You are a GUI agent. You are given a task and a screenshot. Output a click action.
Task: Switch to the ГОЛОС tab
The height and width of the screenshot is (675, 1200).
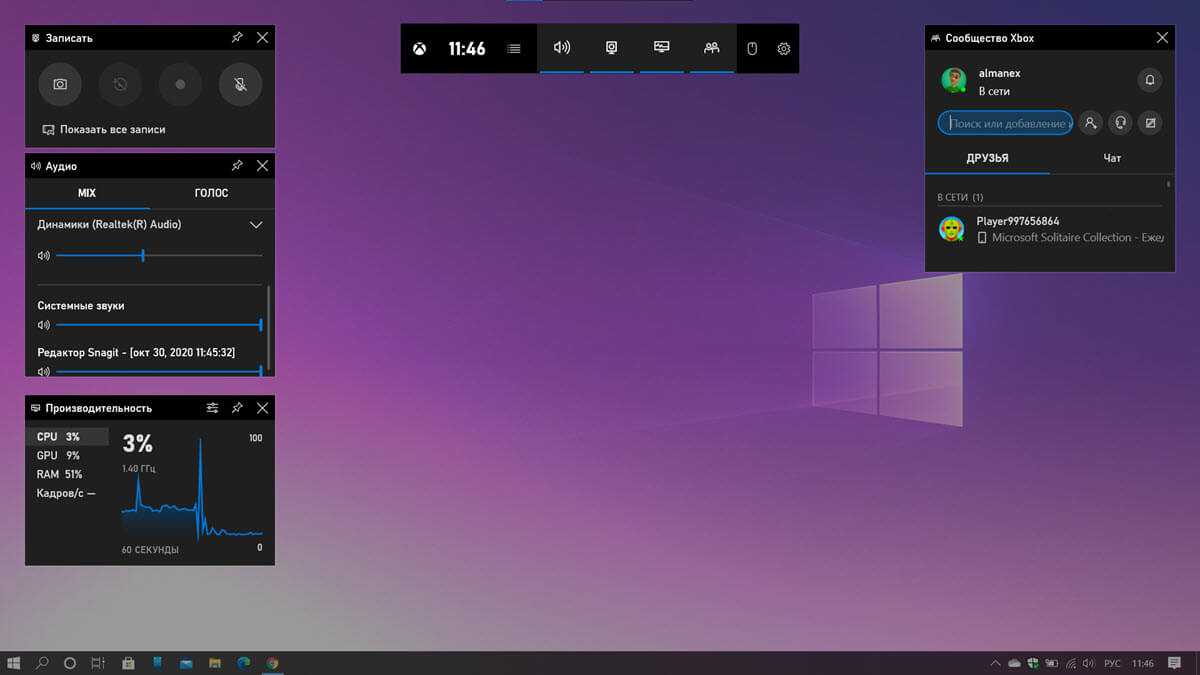211,193
